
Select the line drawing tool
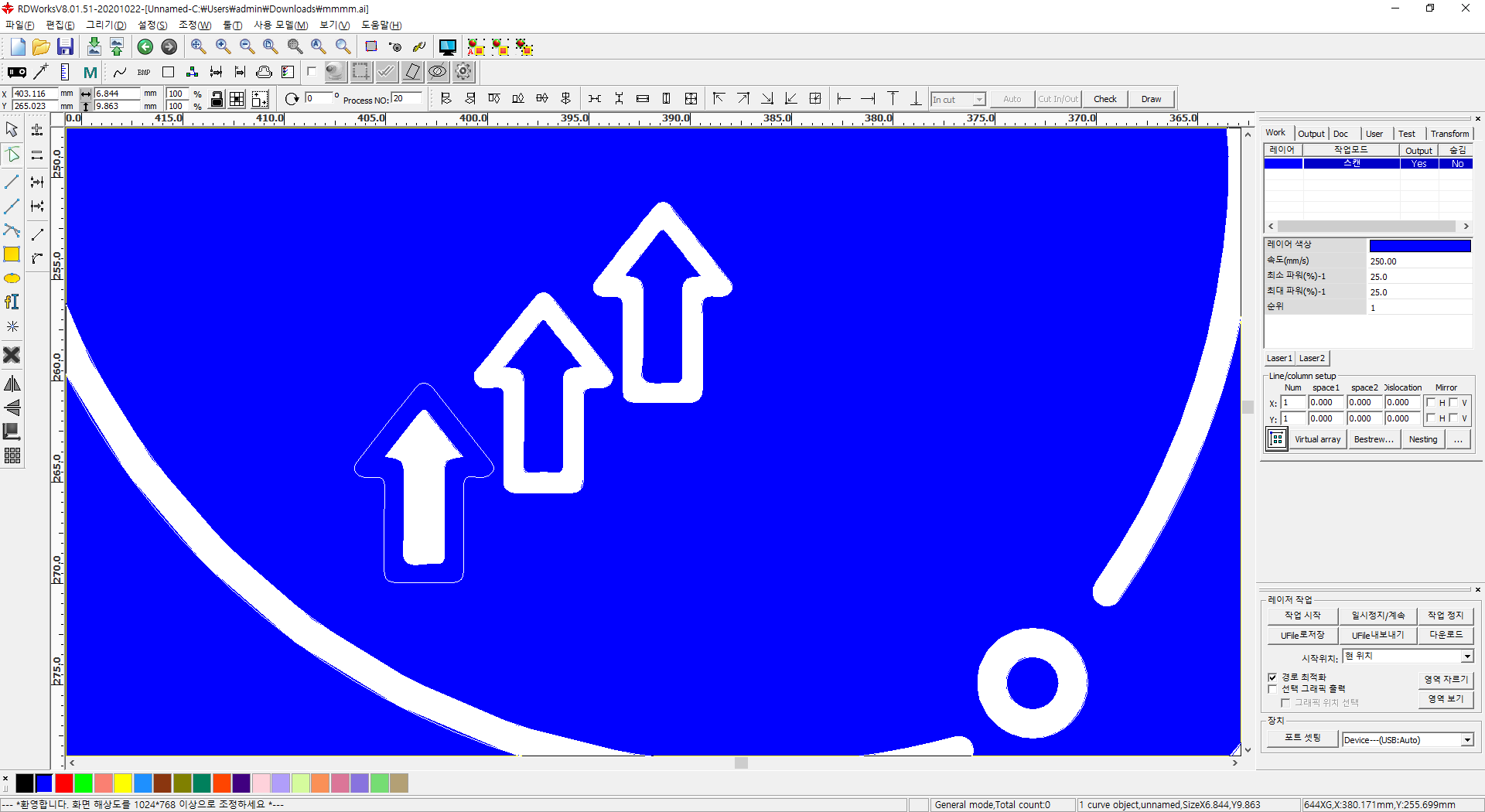coord(12,182)
